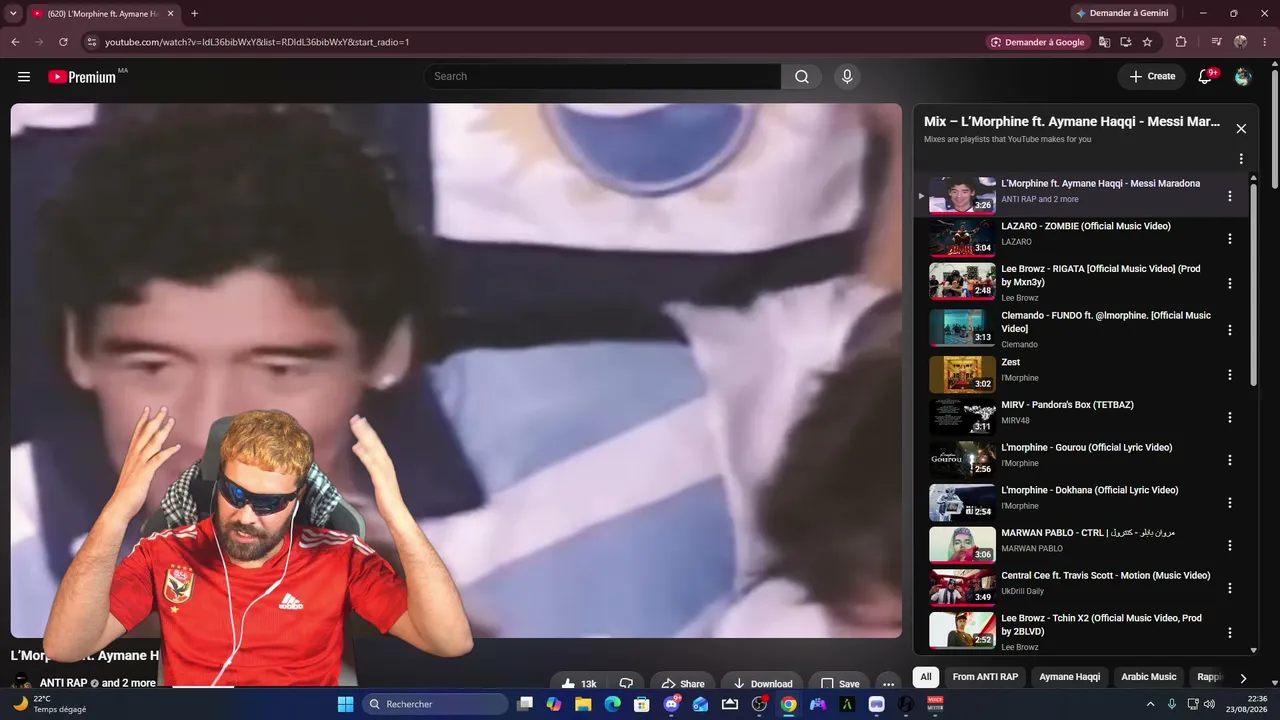This screenshot has width=1280, height=720.
Task: Install app icon in address bar
Action: 1126,42
